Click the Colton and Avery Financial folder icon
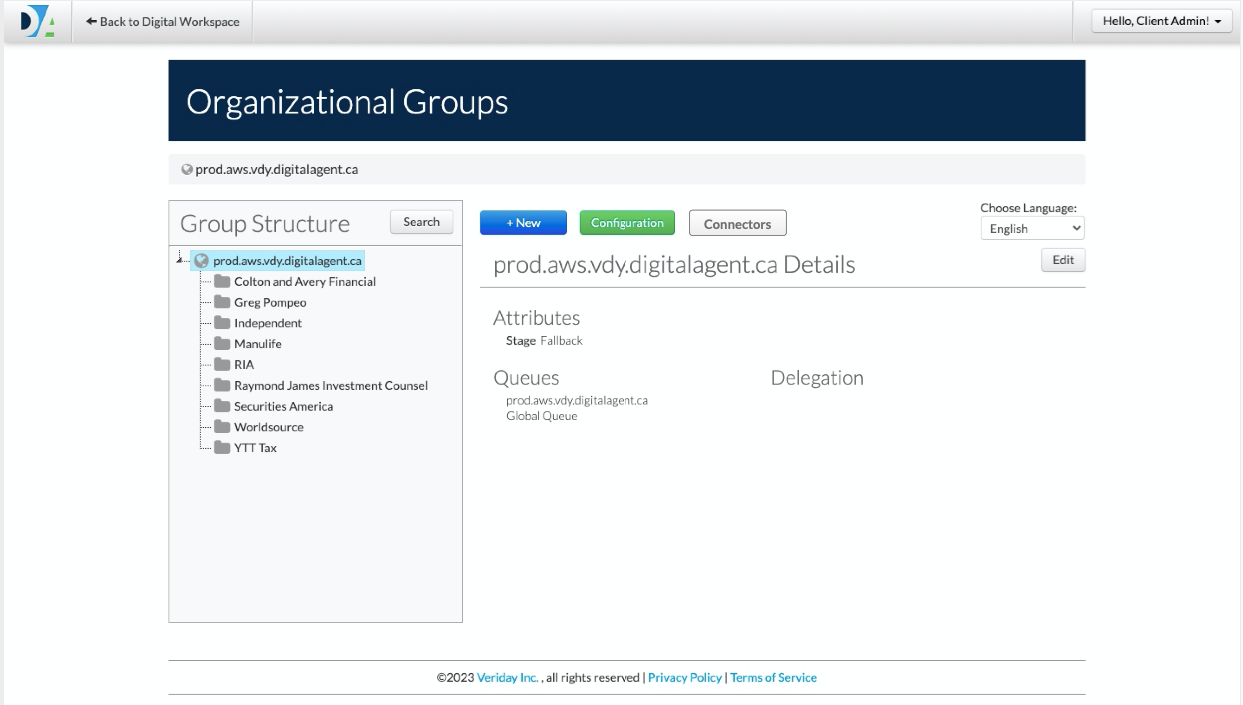This screenshot has height=705, width=1243. click(x=222, y=282)
